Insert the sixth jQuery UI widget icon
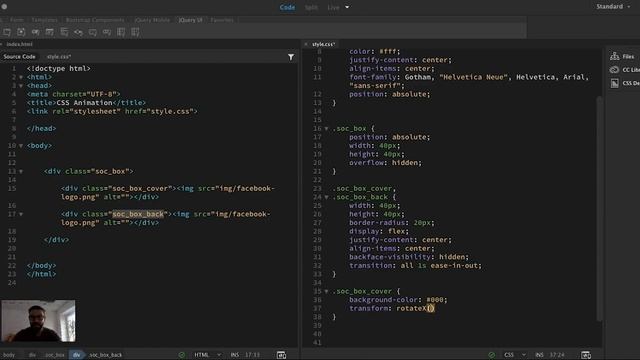 [78, 32]
